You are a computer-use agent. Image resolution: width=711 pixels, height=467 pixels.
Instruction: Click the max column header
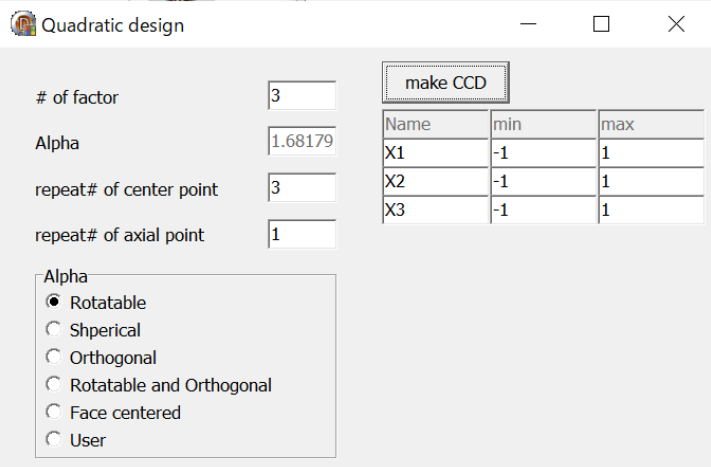pos(651,124)
